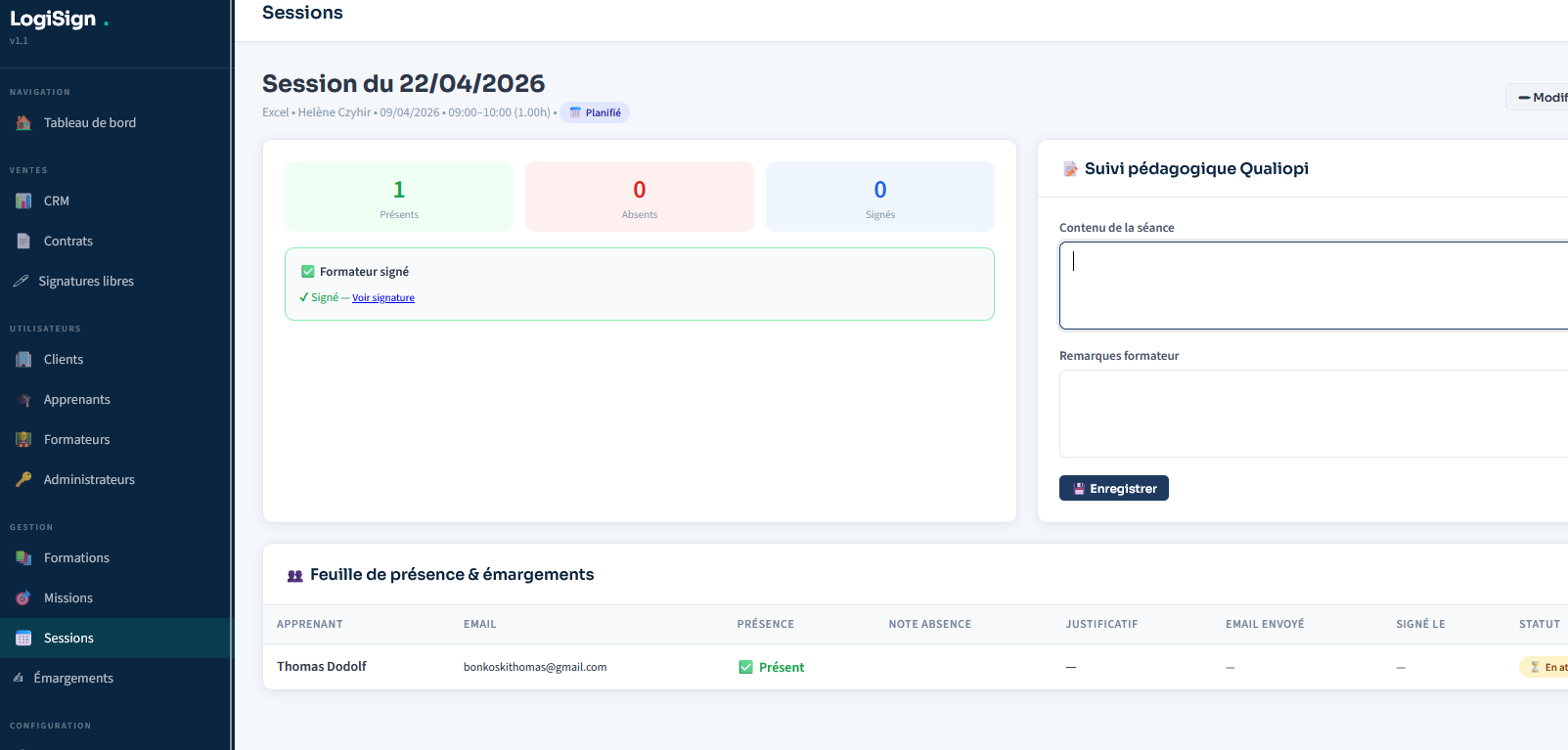The height and width of the screenshot is (750, 1568).
Task: Click the Apprenants graduation cap icon
Action: point(23,400)
